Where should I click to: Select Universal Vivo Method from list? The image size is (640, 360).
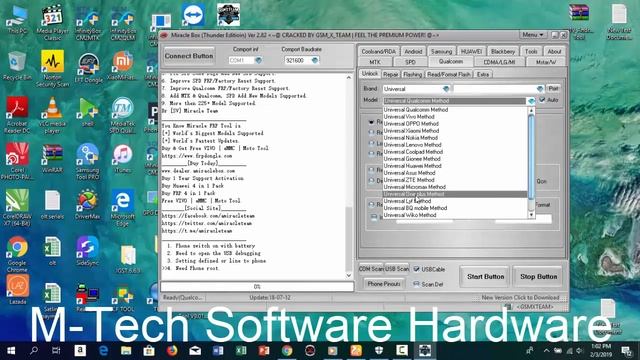pyautogui.click(x=409, y=117)
